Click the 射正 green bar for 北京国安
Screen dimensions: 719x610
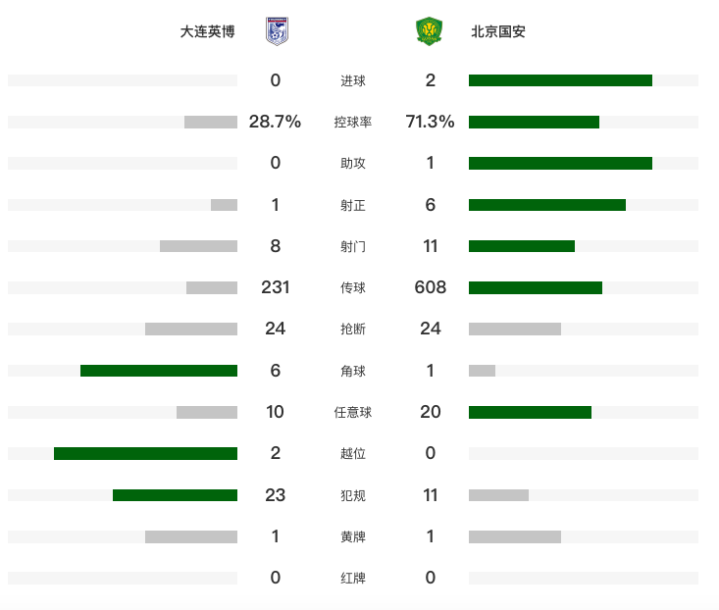click(x=547, y=205)
